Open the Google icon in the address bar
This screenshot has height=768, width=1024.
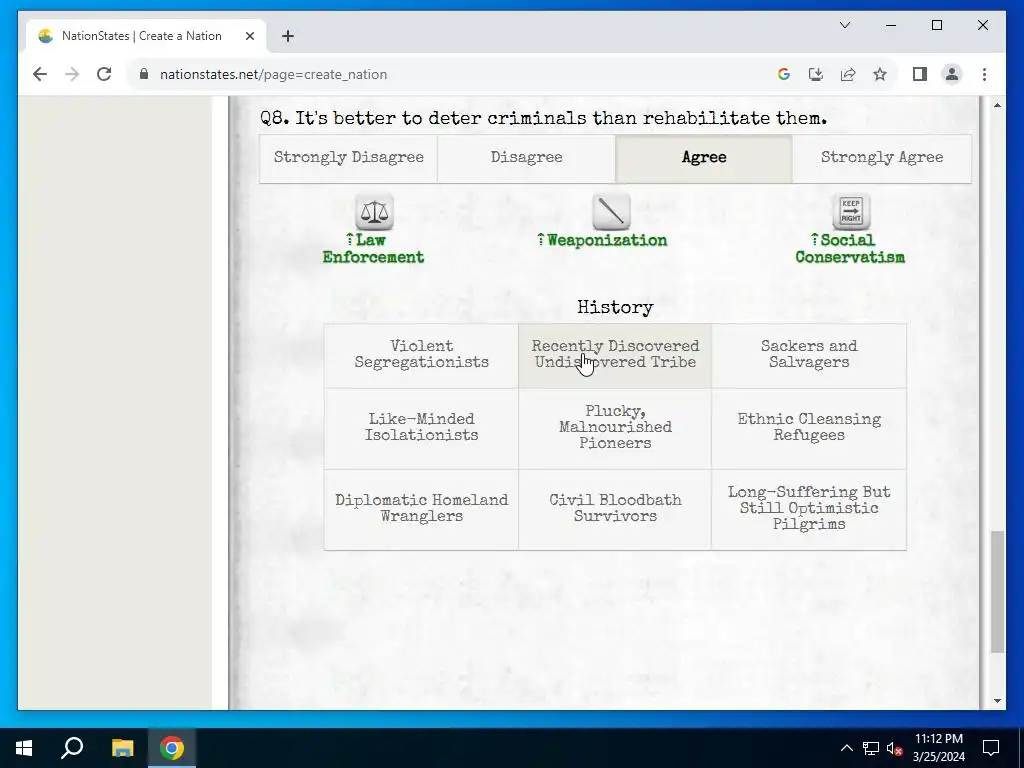point(784,74)
